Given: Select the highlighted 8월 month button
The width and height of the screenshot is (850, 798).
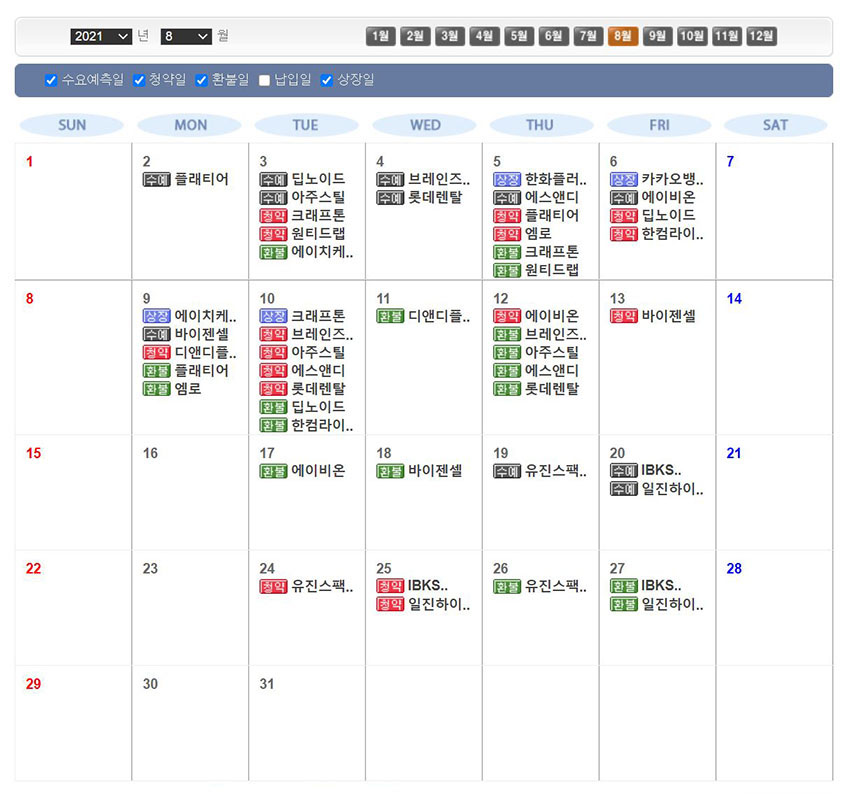Looking at the screenshot, I should point(623,36).
